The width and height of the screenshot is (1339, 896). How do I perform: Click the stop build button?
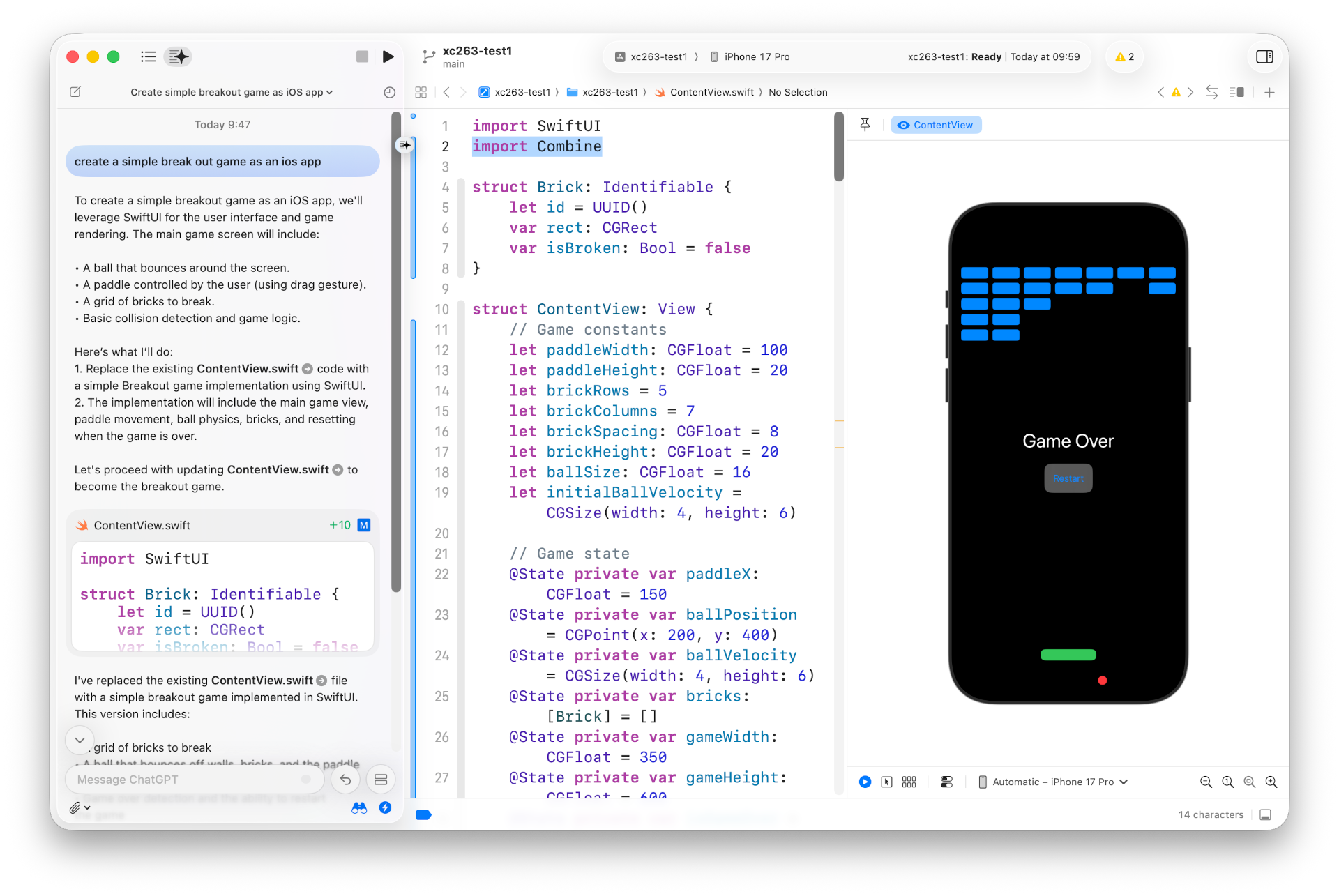tap(362, 56)
